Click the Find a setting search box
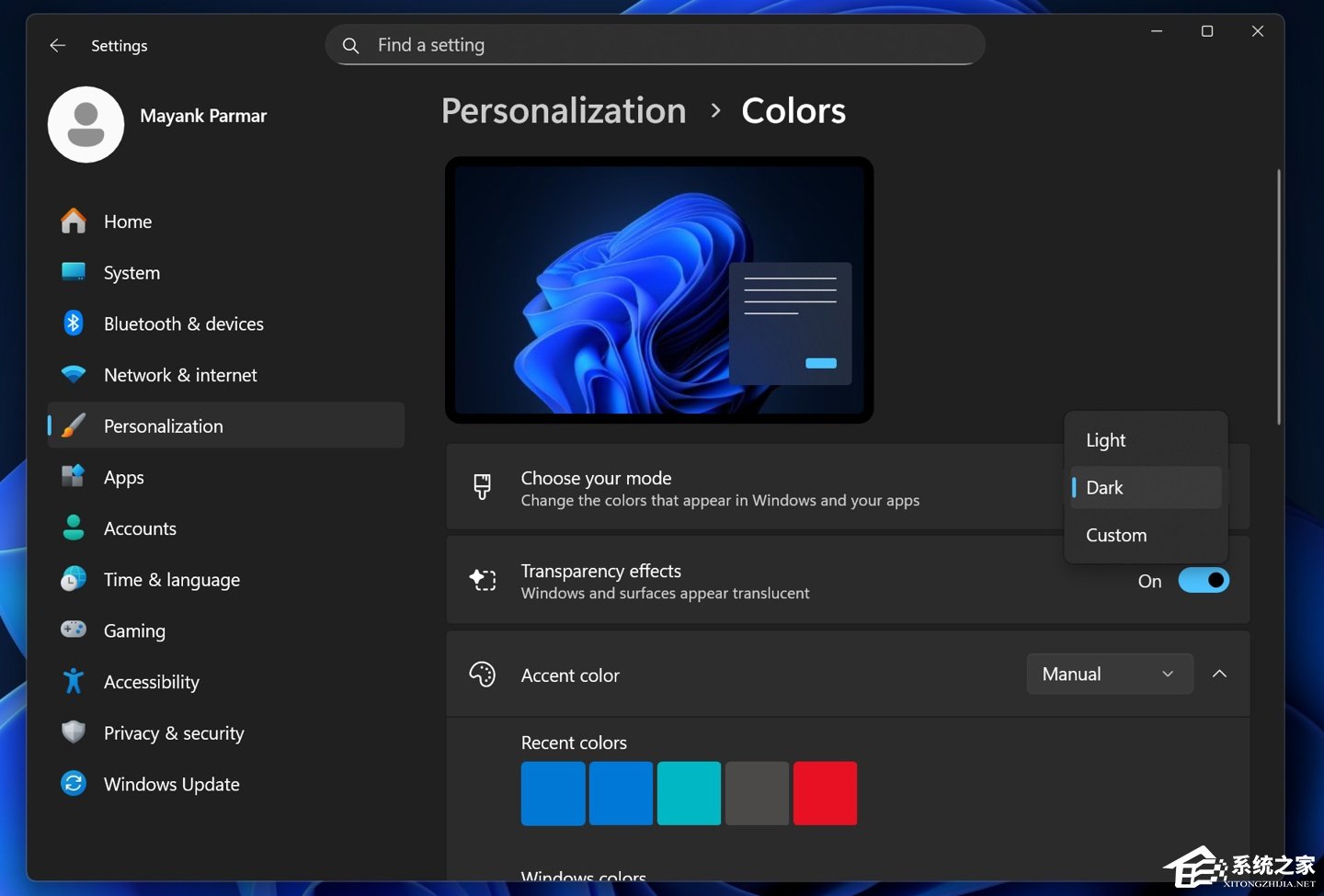Image resolution: width=1324 pixels, height=896 pixels. coord(655,45)
